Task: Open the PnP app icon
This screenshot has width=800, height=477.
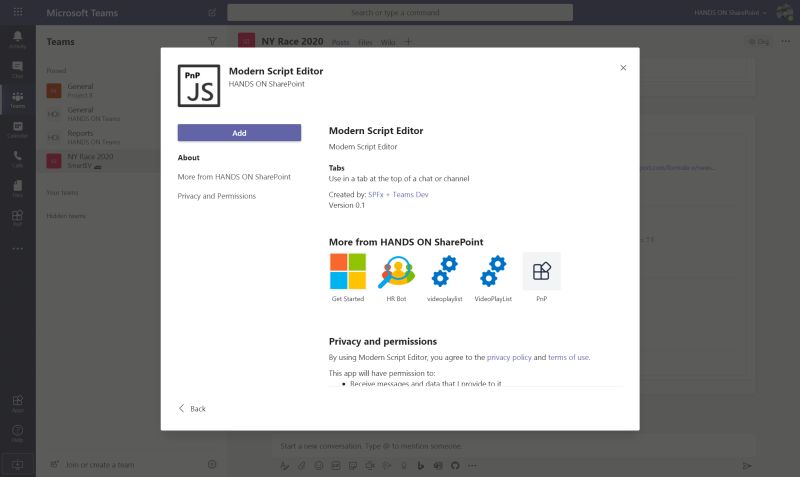Action: pyautogui.click(x=541, y=271)
